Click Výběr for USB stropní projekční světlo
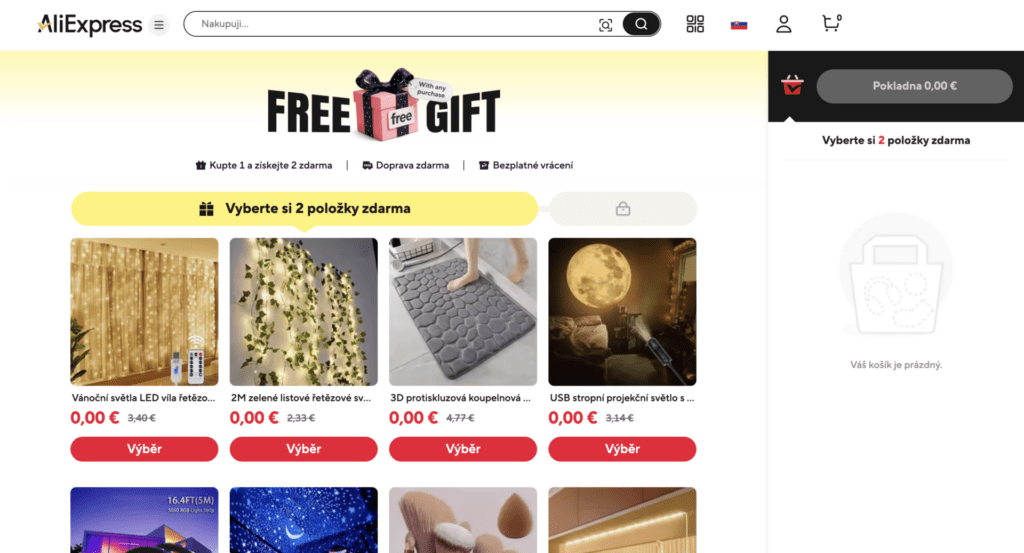This screenshot has width=1024, height=553. 622,449
